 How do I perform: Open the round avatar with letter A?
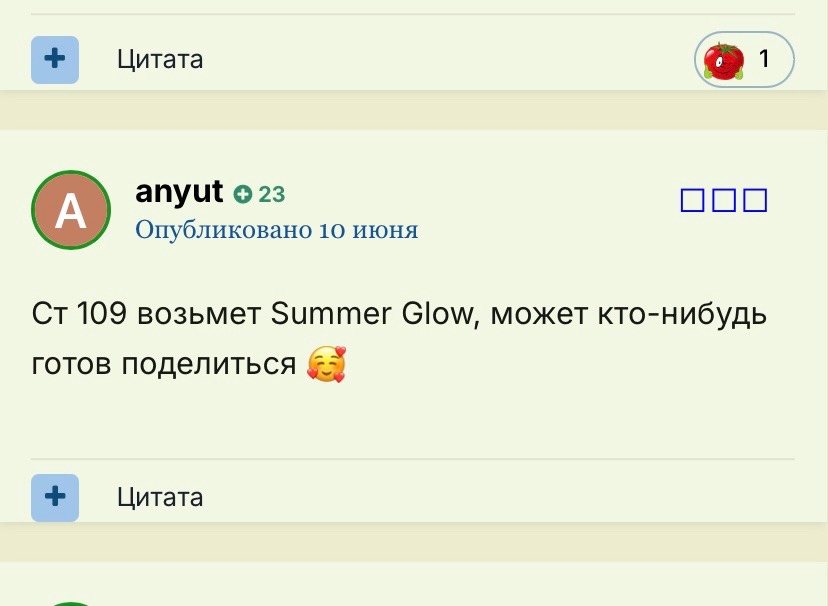click(71, 210)
